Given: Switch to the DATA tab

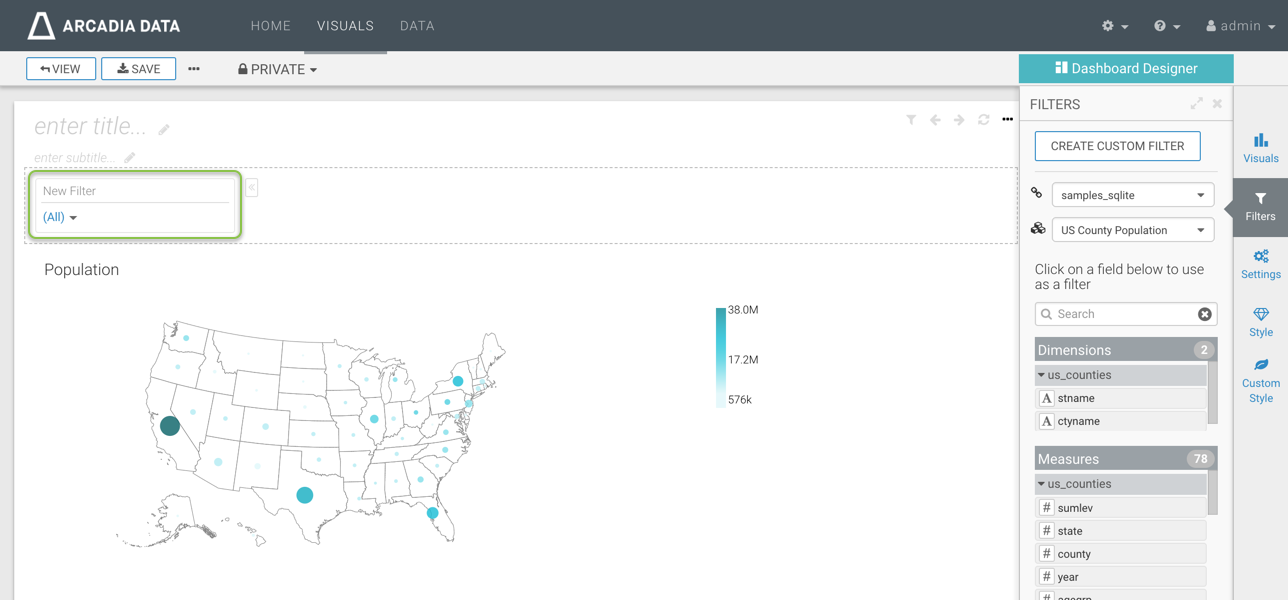Looking at the screenshot, I should 417,26.
